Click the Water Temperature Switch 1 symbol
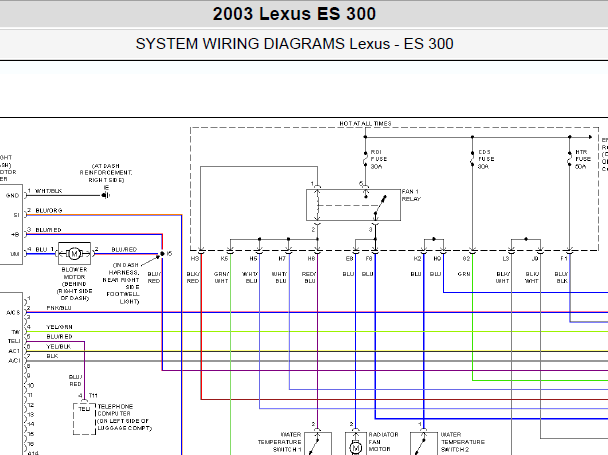This screenshot has height=455, width=608. (x=318, y=444)
